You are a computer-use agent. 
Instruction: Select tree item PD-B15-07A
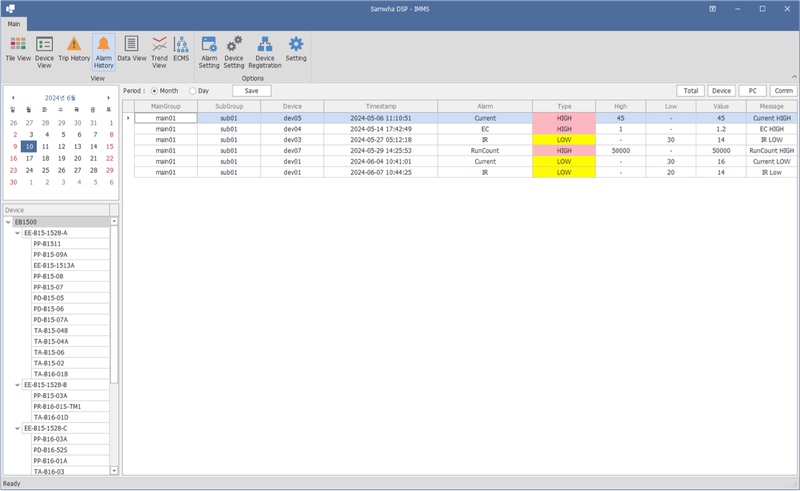point(70,320)
